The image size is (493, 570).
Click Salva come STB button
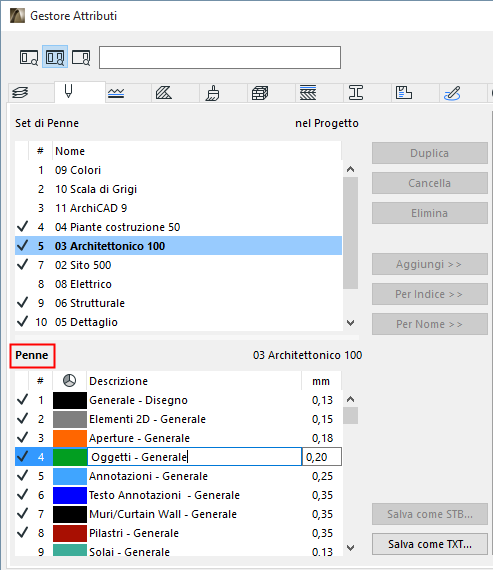click(429, 514)
